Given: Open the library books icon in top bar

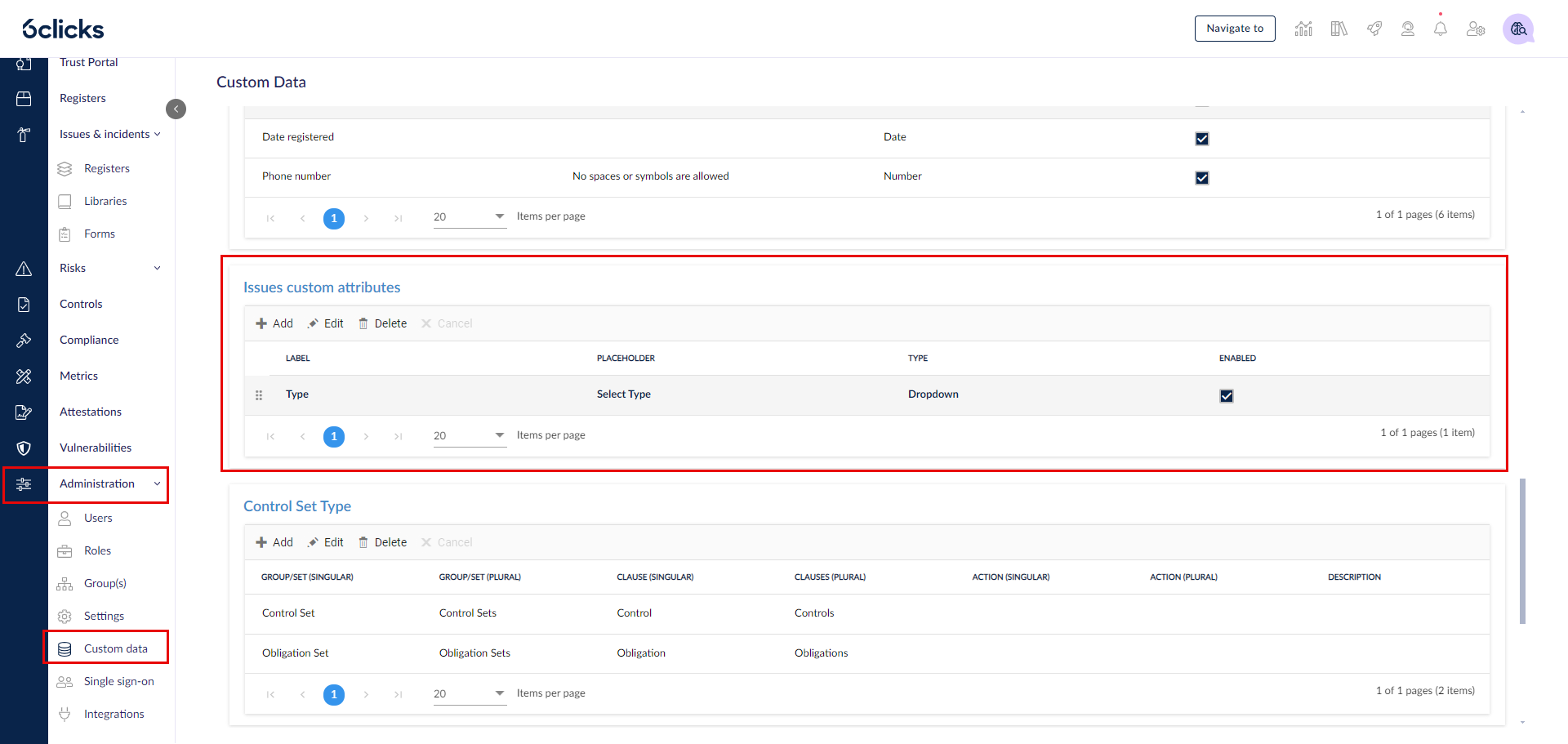Looking at the screenshot, I should click(x=1339, y=28).
